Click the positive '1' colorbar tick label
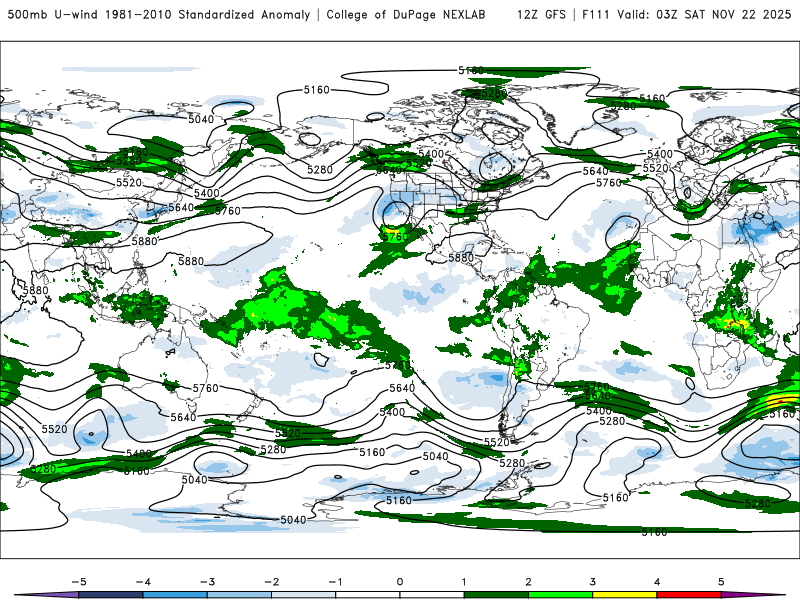Viewport: 800px width, 600px height. (464, 582)
